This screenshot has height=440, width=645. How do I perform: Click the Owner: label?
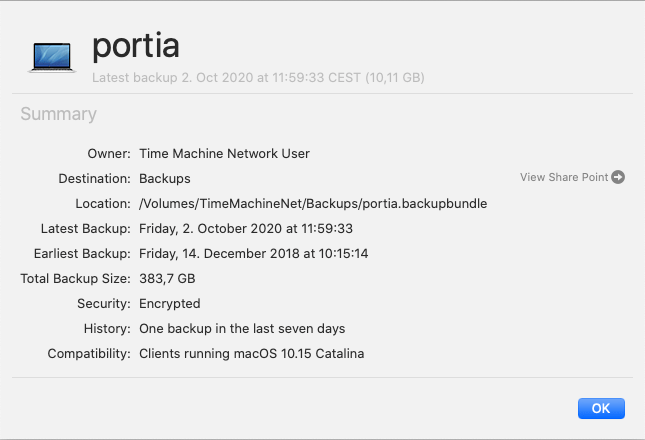[x=109, y=153]
